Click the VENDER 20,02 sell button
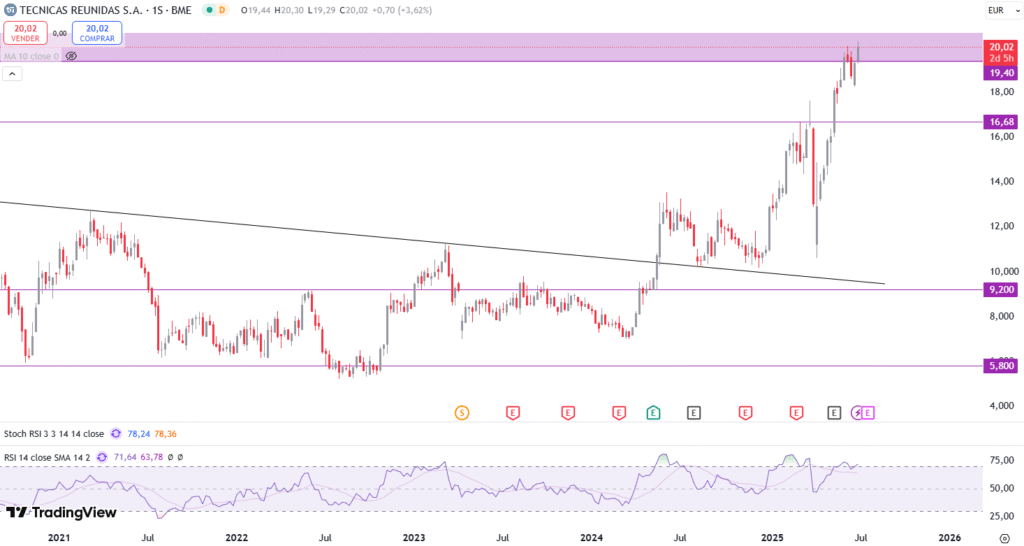This screenshot has width=1024, height=546. (x=25, y=33)
